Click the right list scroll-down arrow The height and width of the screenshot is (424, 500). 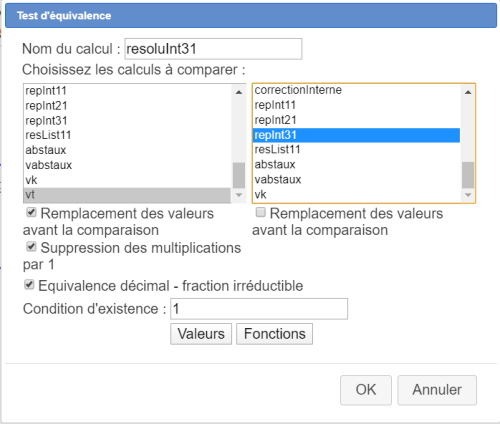click(x=468, y=195)
